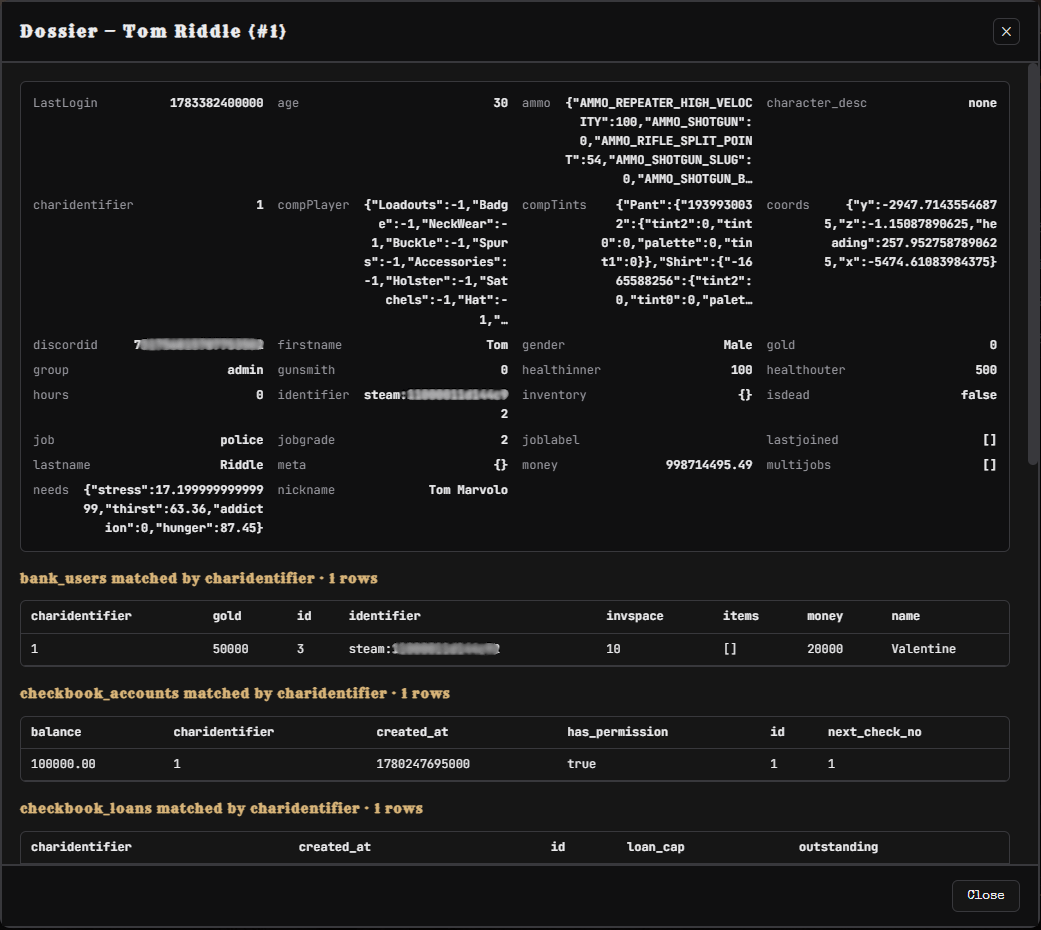The height and width of the screenshot is (930, 1041).
Task: Select the age value 30
Action: pos(501,103)
